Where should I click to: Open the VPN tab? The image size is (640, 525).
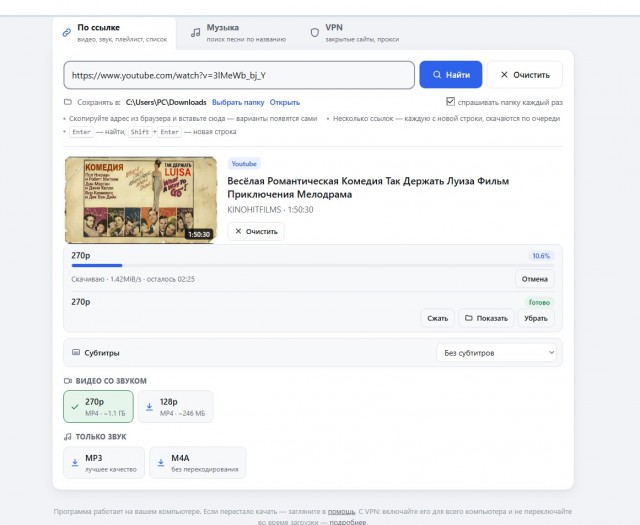(354, 33)
